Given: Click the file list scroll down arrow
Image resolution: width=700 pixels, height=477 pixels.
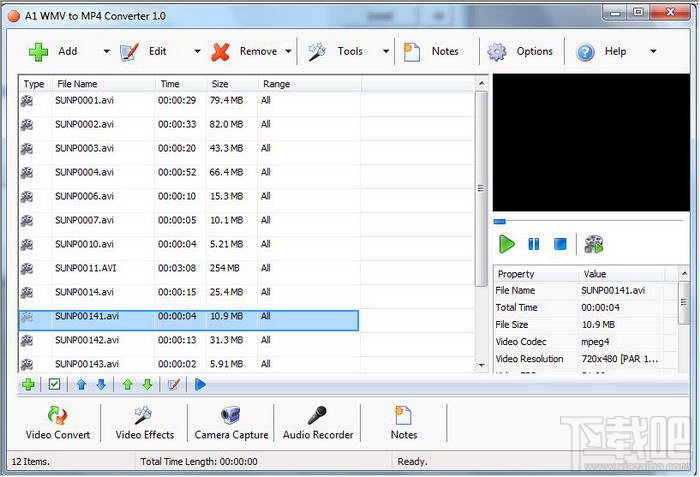Looking at the screenshot, I should coord(481,365).
